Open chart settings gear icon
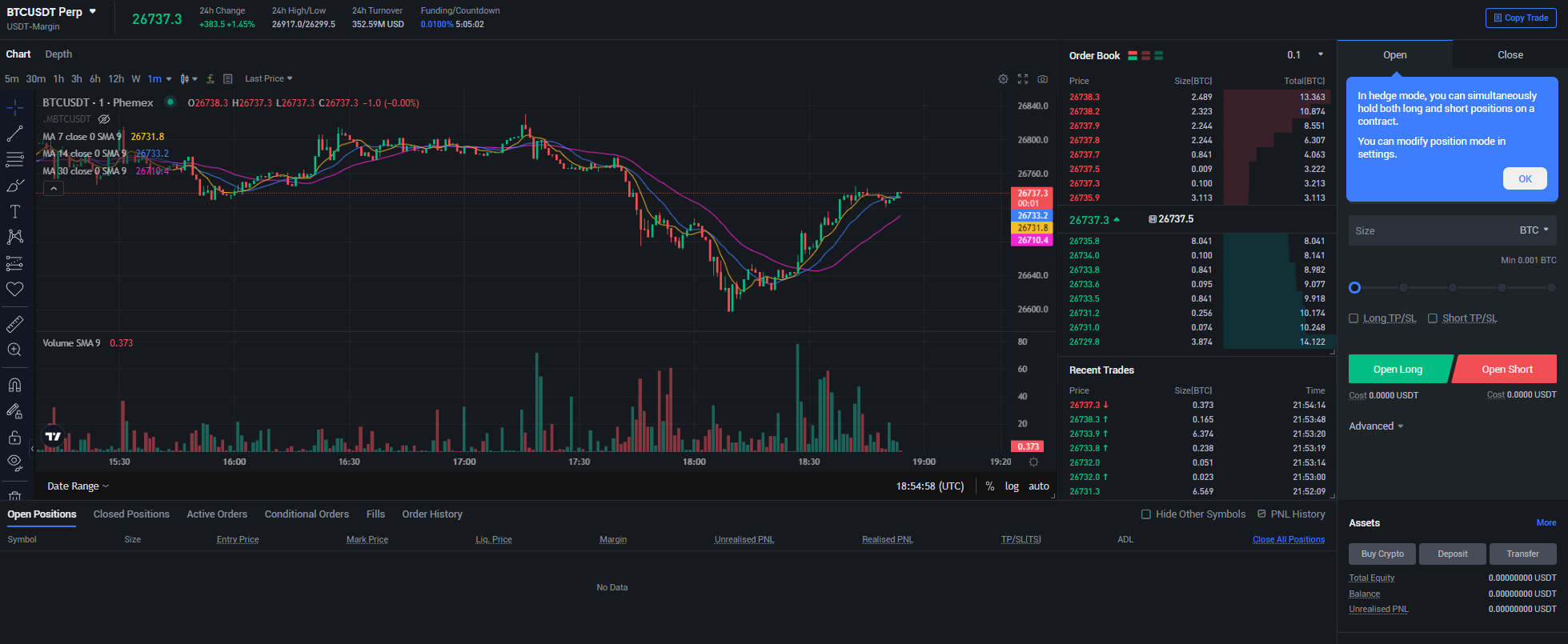This screenshot has width=1568, height=644. click(1003, 79)
